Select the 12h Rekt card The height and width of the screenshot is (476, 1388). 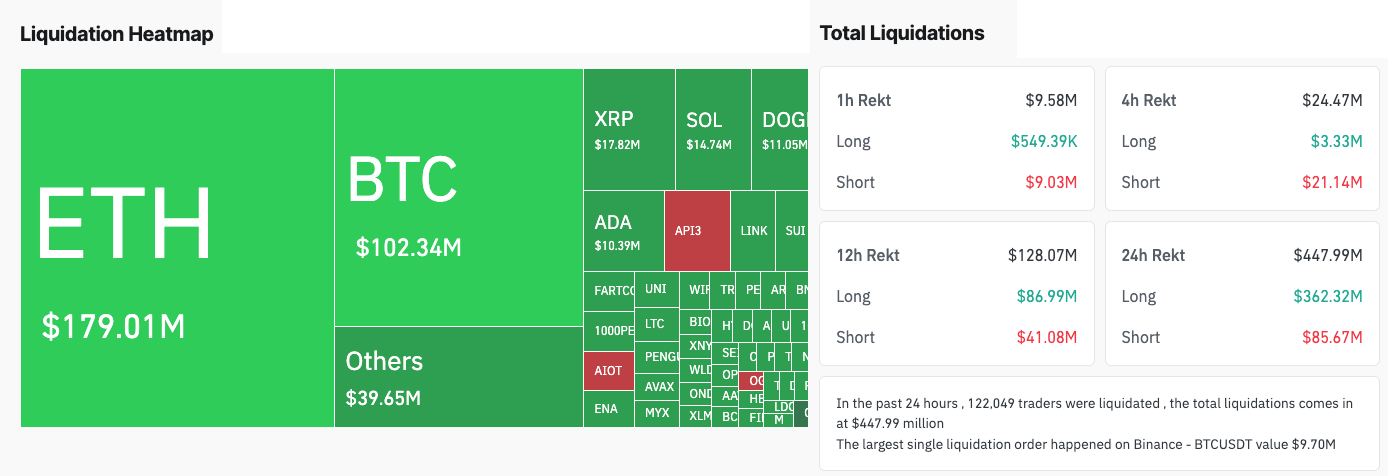(956, 294)
